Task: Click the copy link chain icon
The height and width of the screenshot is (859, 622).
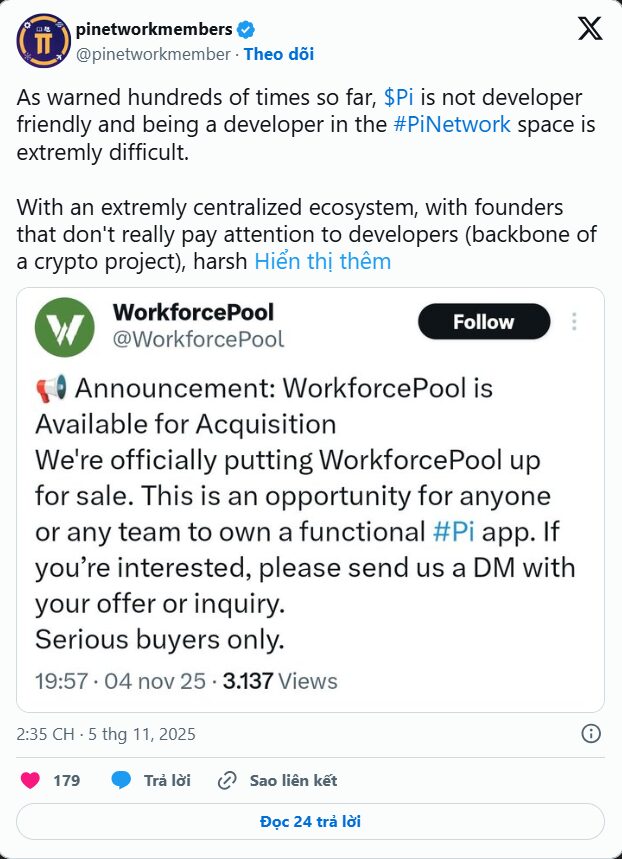Action: [x=227, y=780]
